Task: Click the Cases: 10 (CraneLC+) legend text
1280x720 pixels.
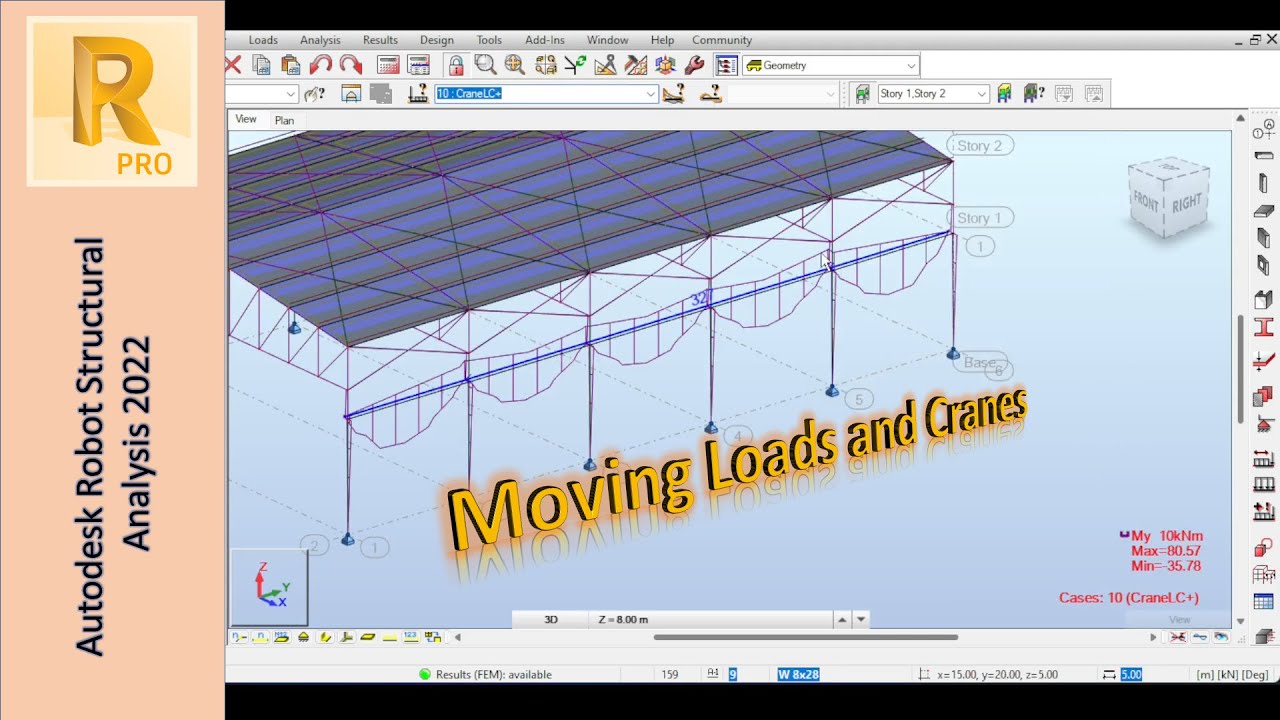Action: click(1129, 598)
